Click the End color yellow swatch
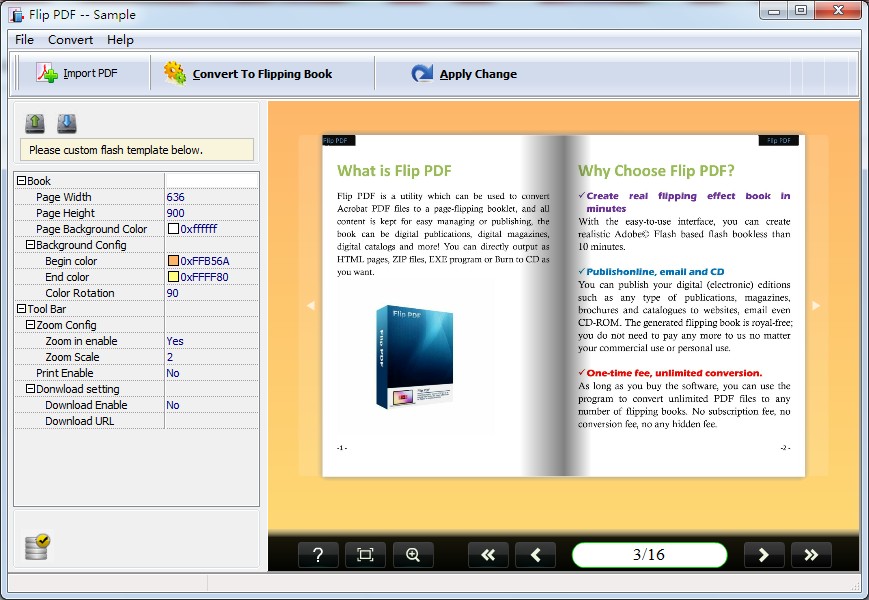869x600 pixels. 173,276
